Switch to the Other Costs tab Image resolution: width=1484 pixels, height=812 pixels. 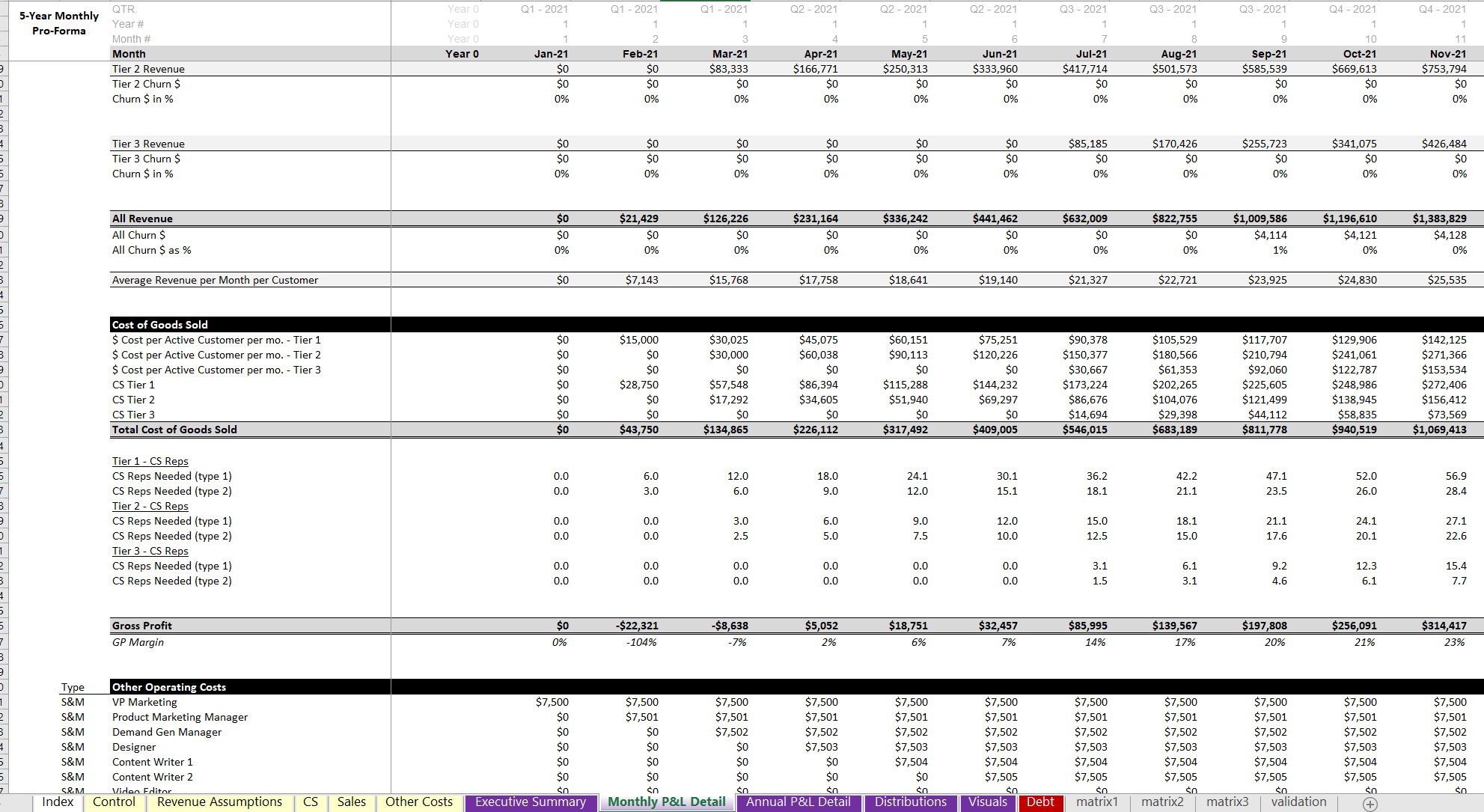[x=419, y=802]
